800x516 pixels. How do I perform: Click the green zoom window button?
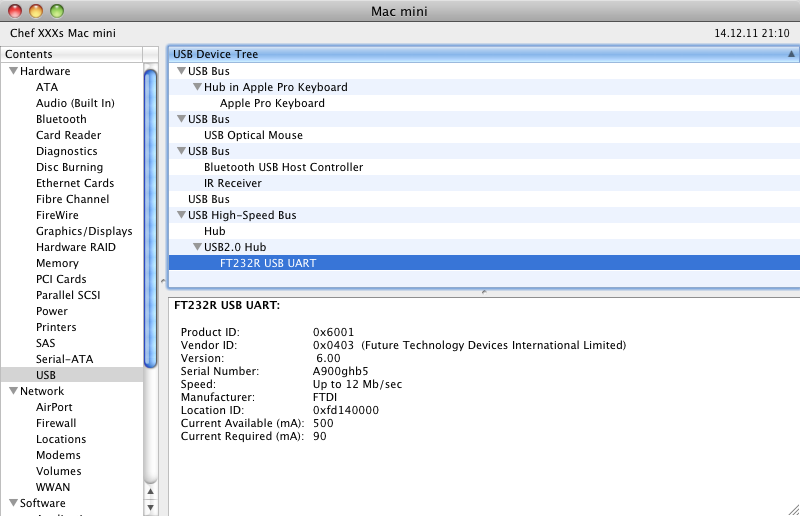coord(57,11)
